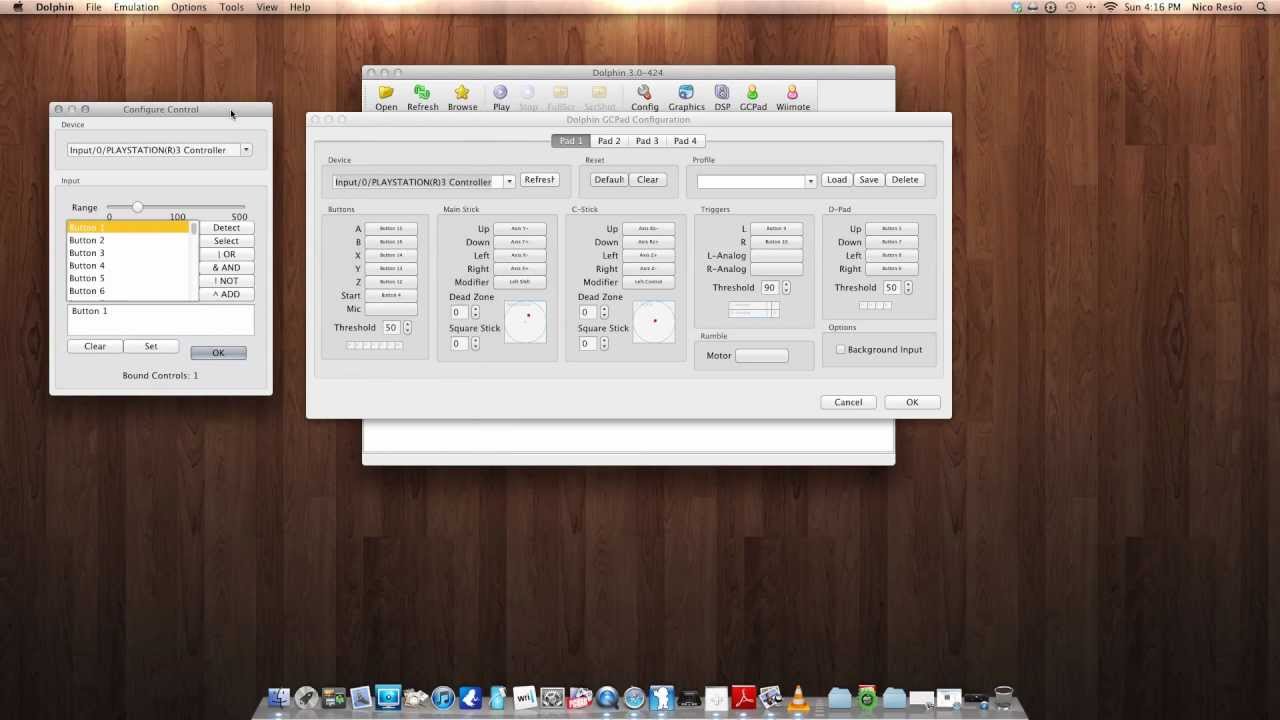Launch QuickTime Player from the Dock
The image size is (1280, 720).
[x=607, y=697]
